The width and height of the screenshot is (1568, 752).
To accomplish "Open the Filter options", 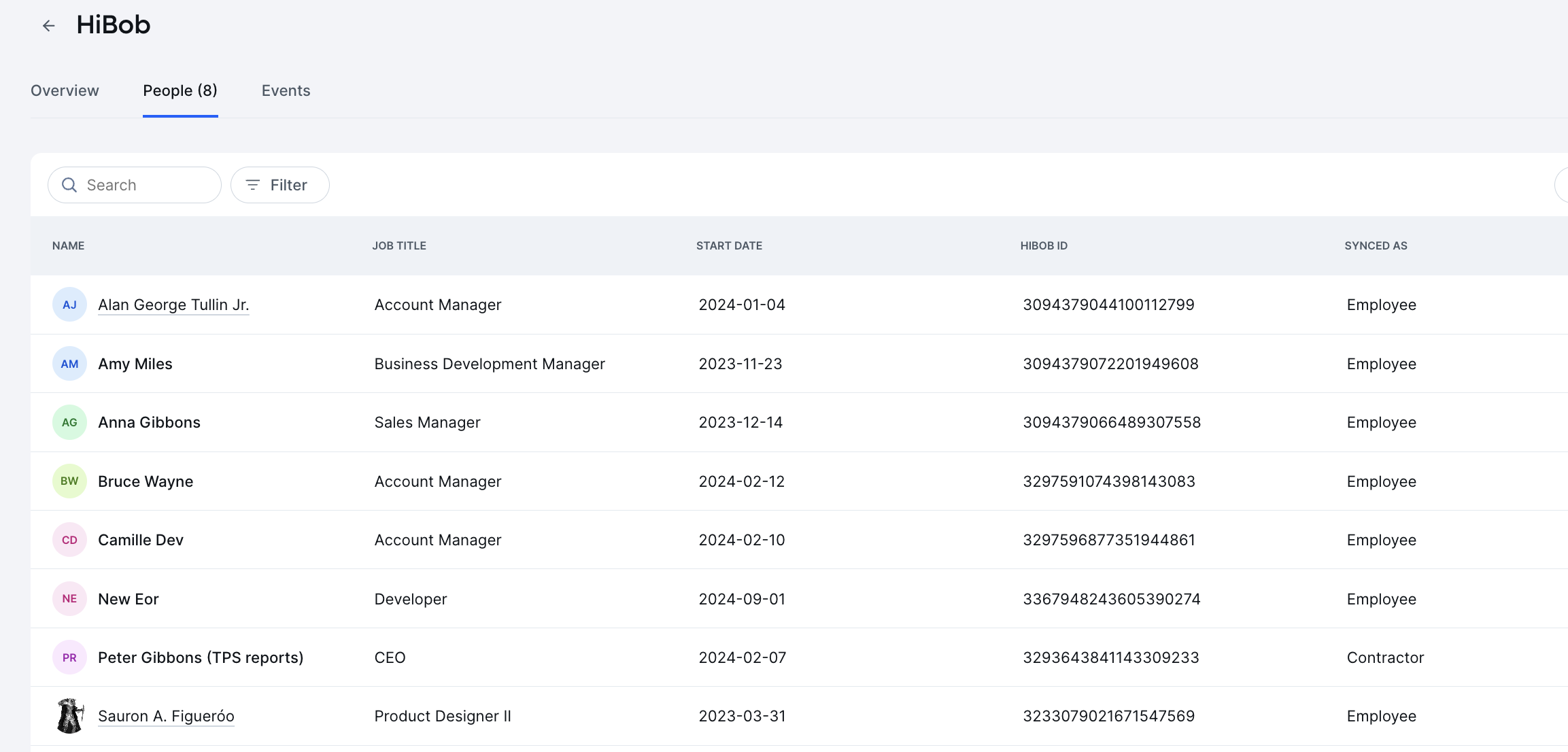I will (x=279, y=184).
